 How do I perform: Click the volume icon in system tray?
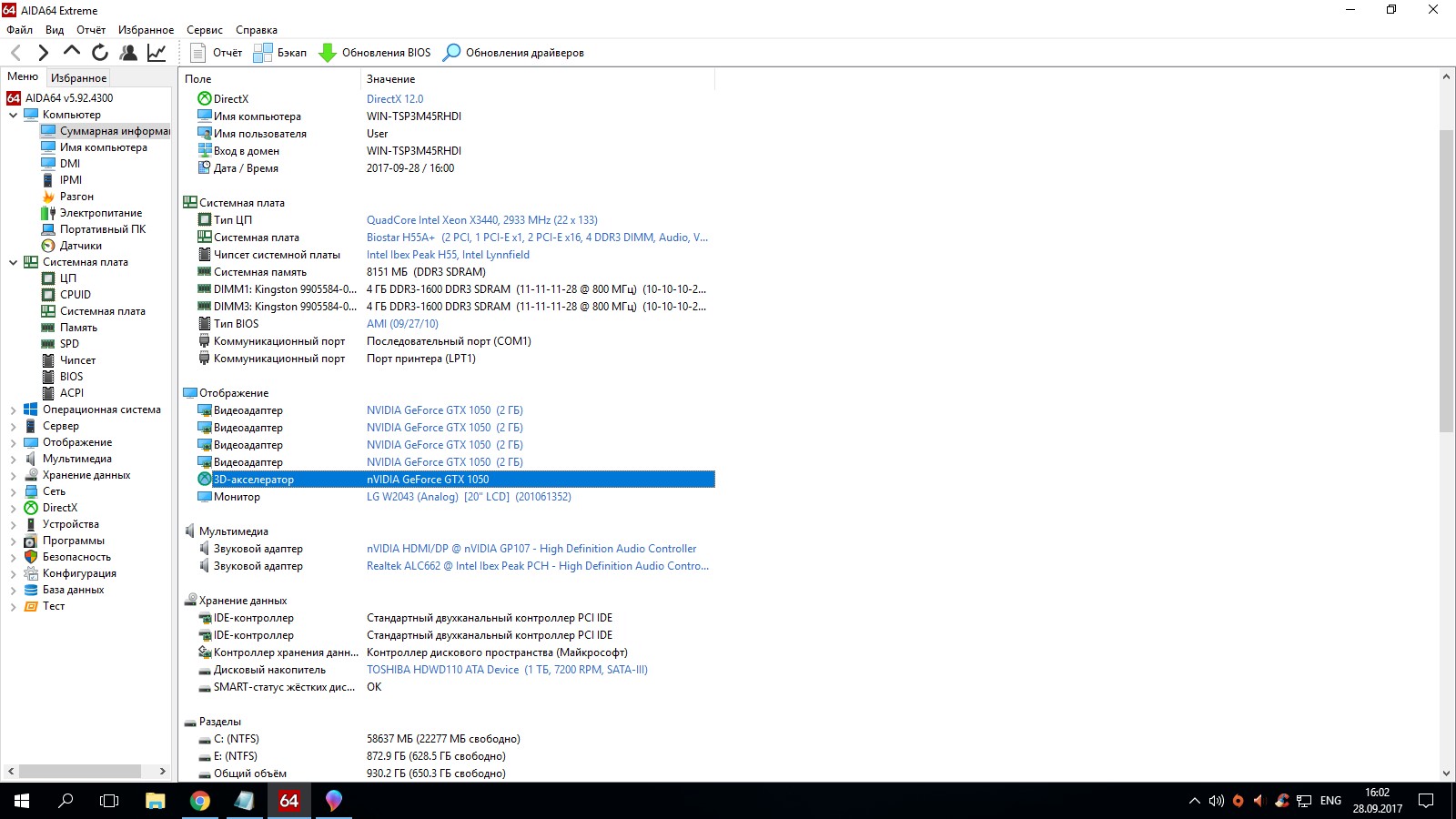click(1216, 801)
